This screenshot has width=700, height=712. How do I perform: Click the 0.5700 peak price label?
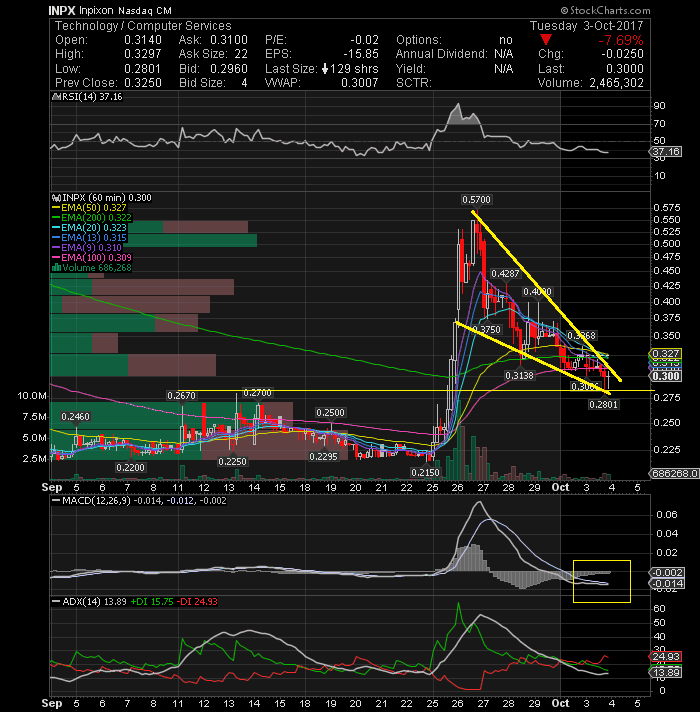[x=476, y=199]
